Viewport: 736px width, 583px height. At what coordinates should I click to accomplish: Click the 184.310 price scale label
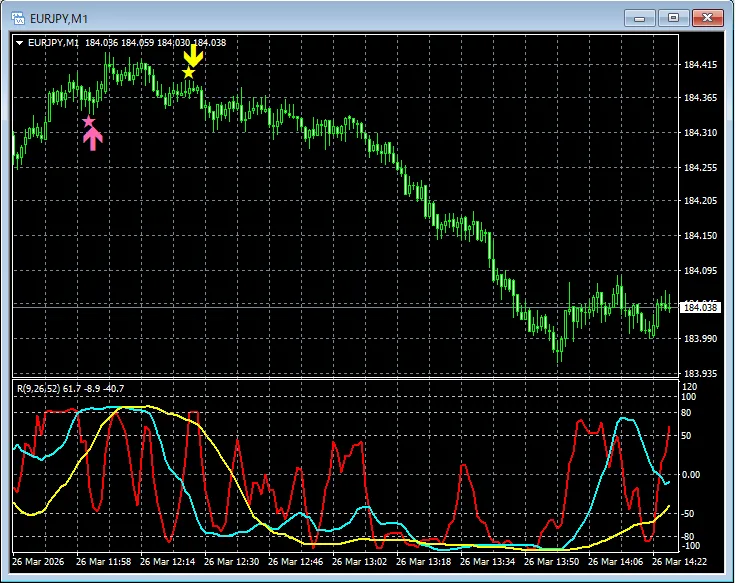click(700, 133)
